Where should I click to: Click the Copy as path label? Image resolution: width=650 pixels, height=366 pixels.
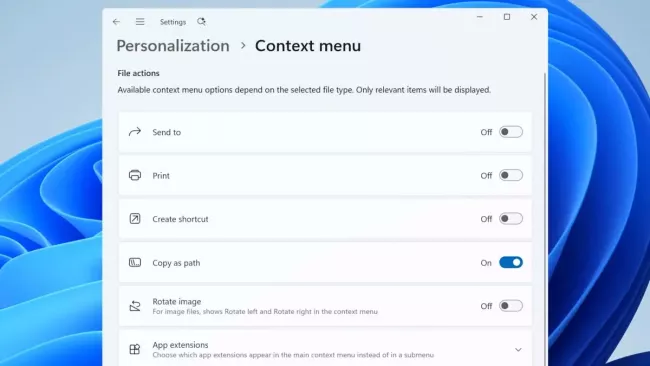click(x=176, y=263)
